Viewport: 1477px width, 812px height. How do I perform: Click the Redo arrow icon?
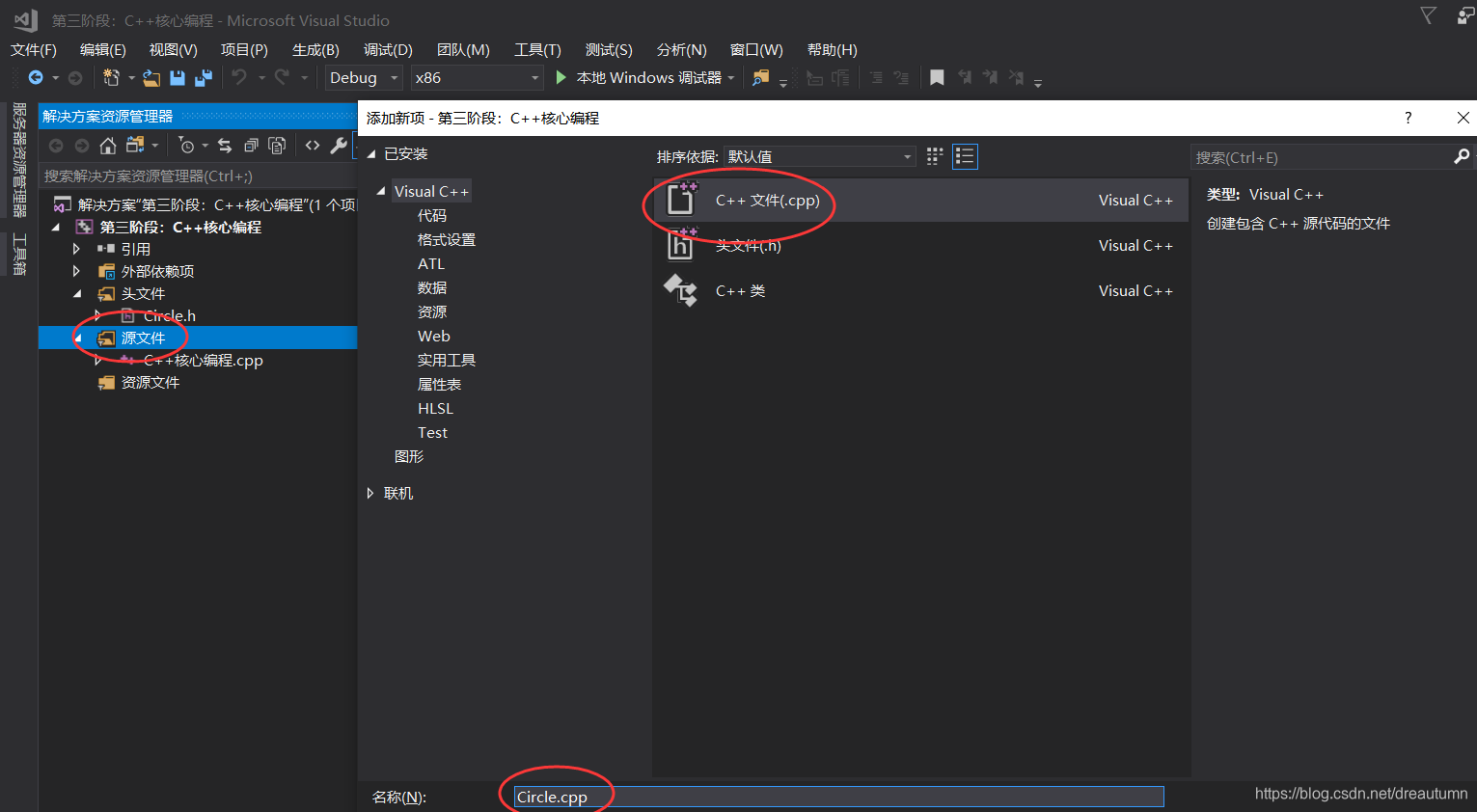pyautogui.click(x=282, y=77)
